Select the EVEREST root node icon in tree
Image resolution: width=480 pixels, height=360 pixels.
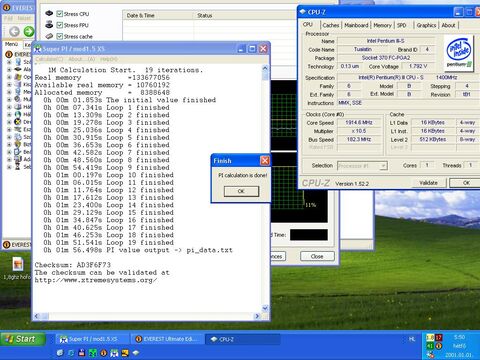tap(9, 54)
